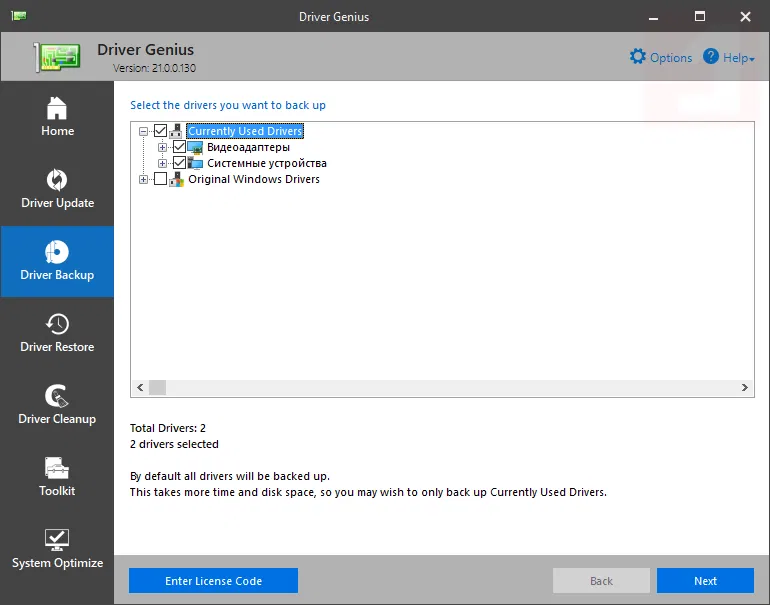Image resolution: width=770 pixels, height=605 pixels.
Task: Click 'Select the drivers you want to back up'
Action: [228, 105]
